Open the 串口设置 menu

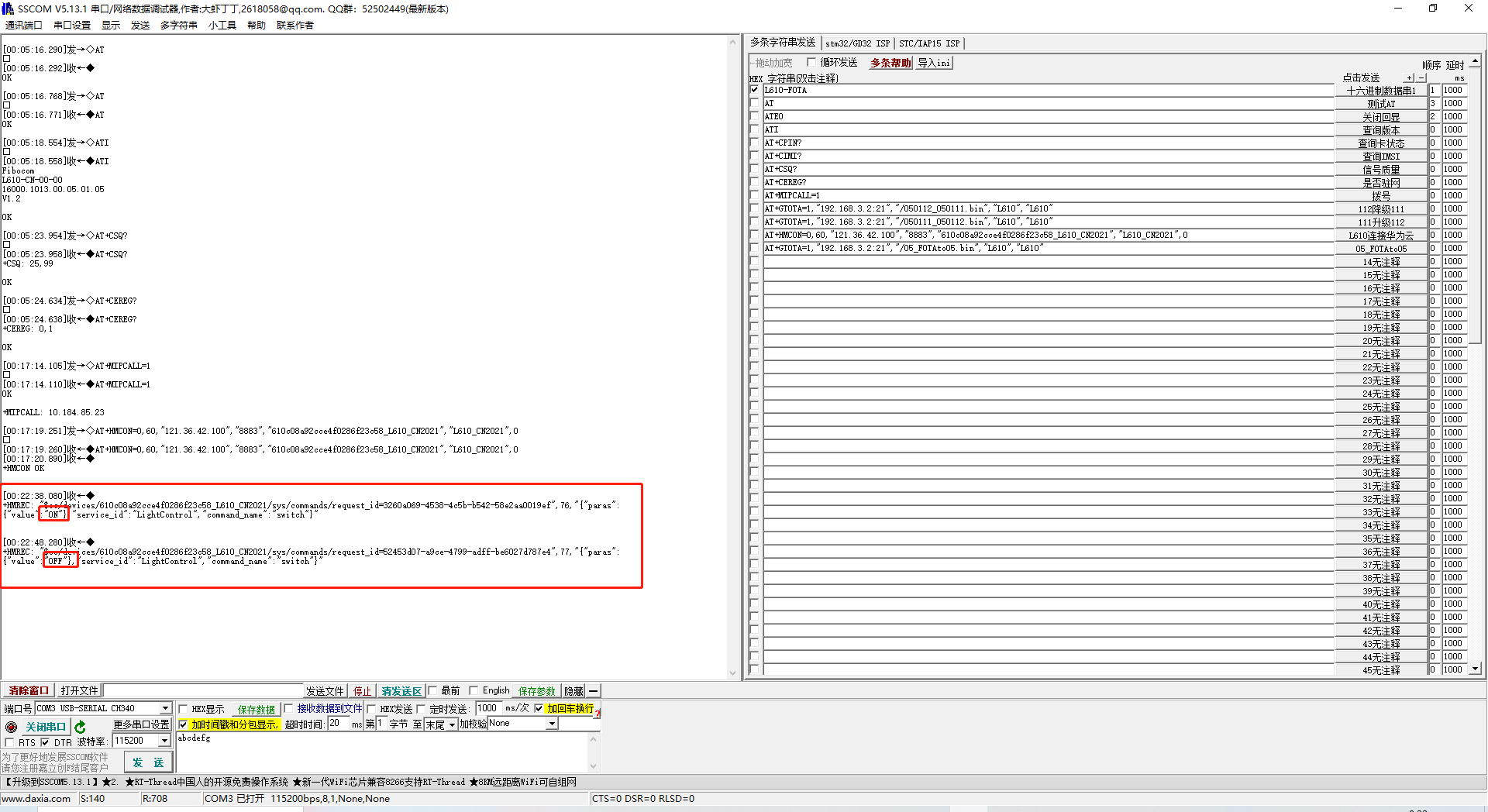pos(72,25)
